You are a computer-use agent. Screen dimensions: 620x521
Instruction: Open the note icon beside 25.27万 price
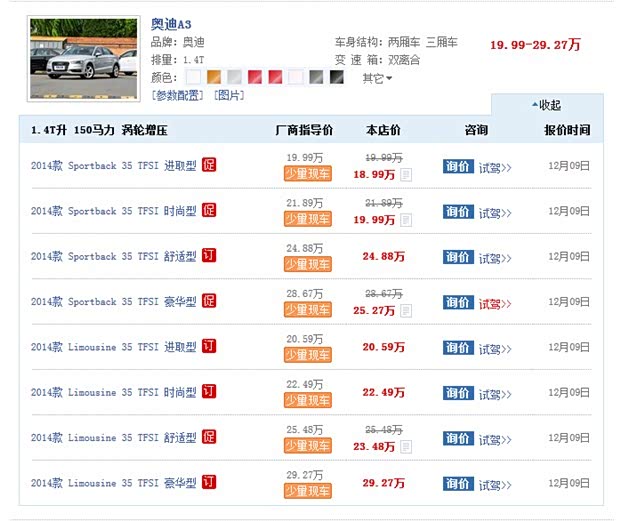406,311
